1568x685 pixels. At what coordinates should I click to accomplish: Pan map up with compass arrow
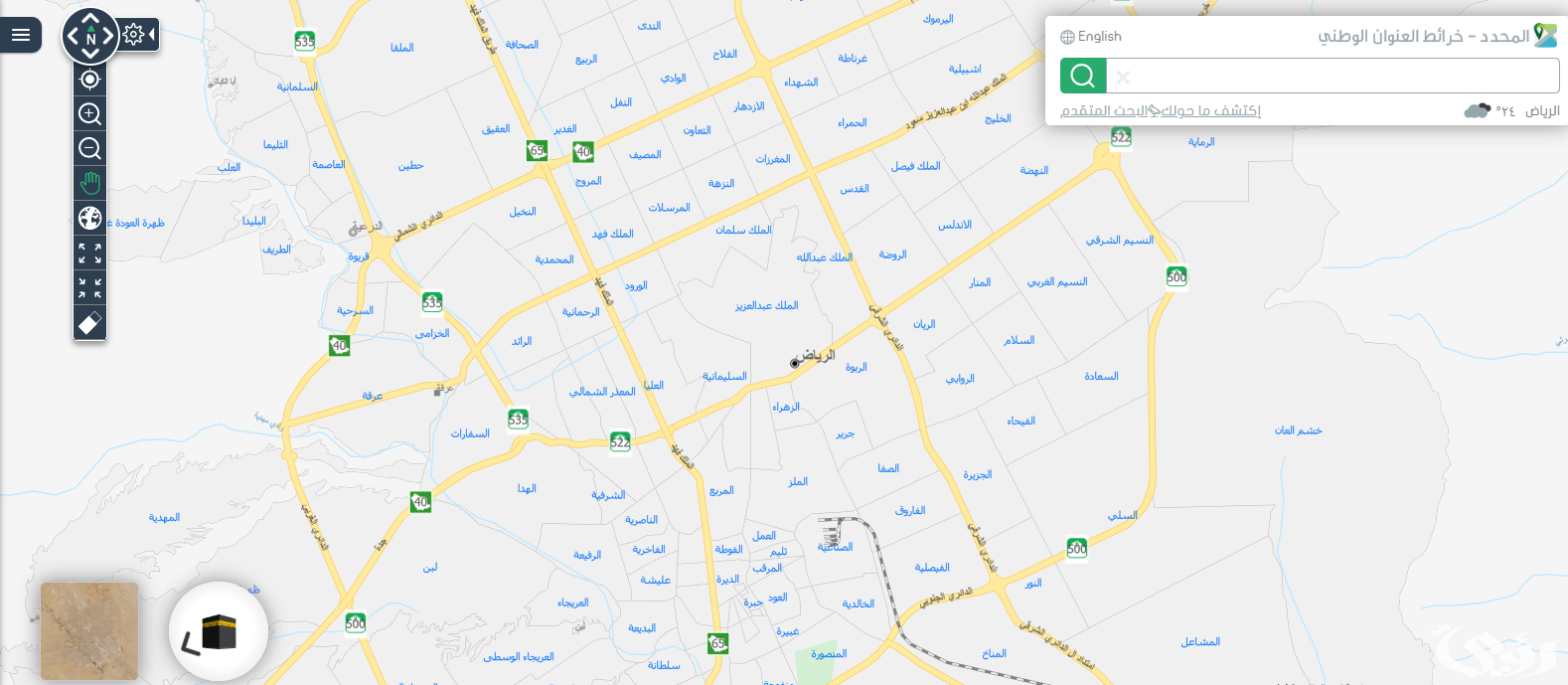point(90,18)
